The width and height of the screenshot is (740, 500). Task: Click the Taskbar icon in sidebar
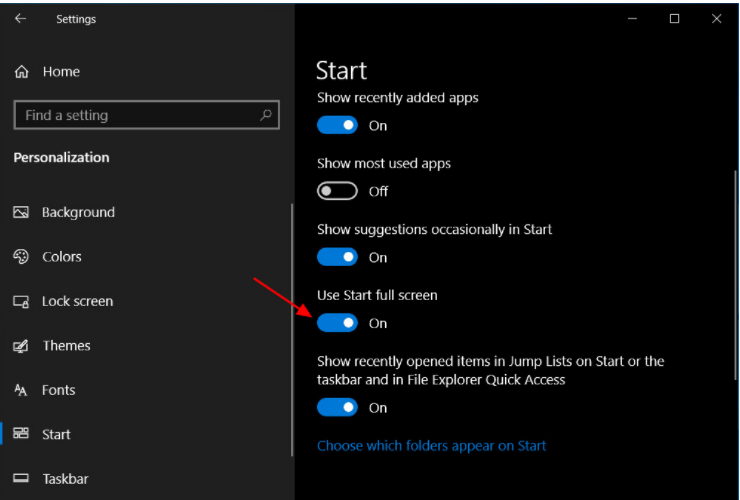[21, 479]
